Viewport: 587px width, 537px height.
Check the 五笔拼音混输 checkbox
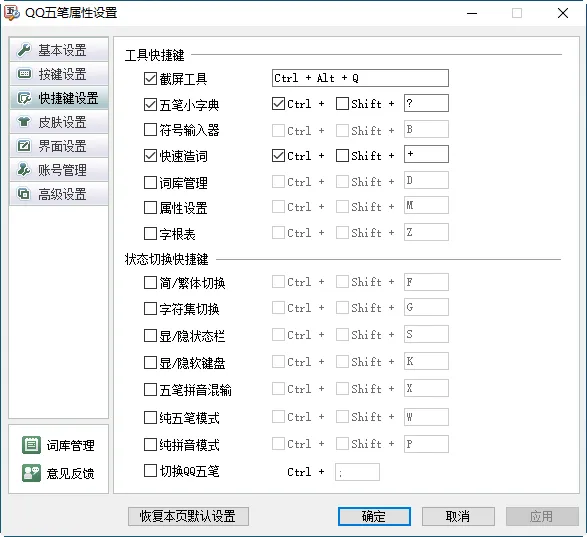pos(150,389)
